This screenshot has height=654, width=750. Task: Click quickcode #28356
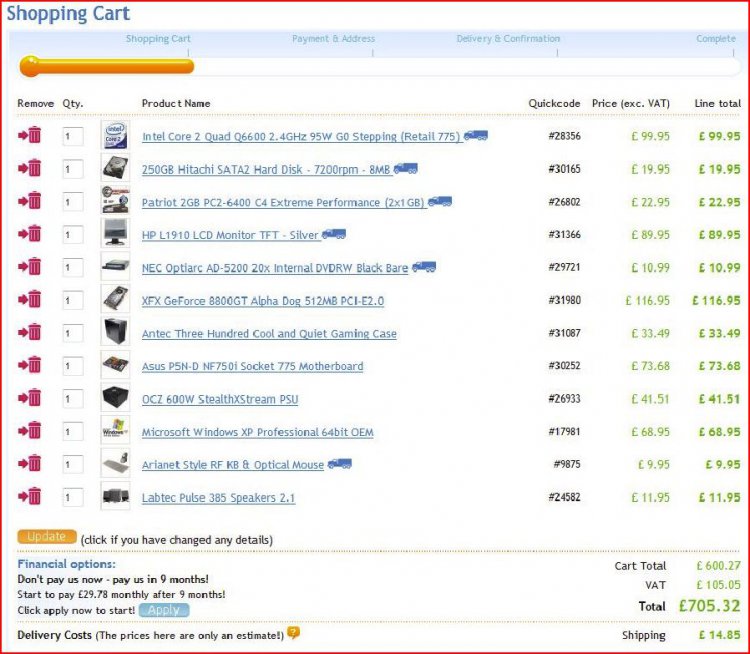(x=564, y=136)
